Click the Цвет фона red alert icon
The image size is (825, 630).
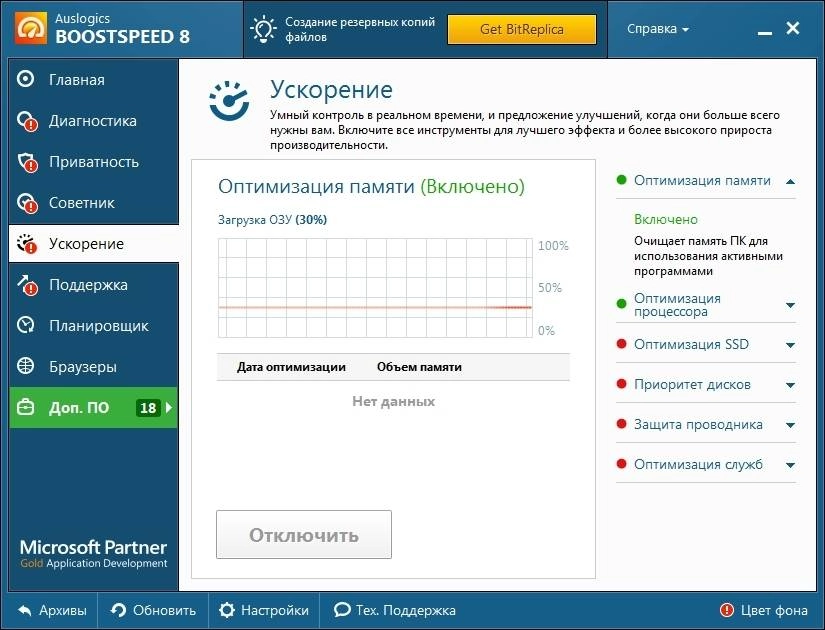coord(727,611)
